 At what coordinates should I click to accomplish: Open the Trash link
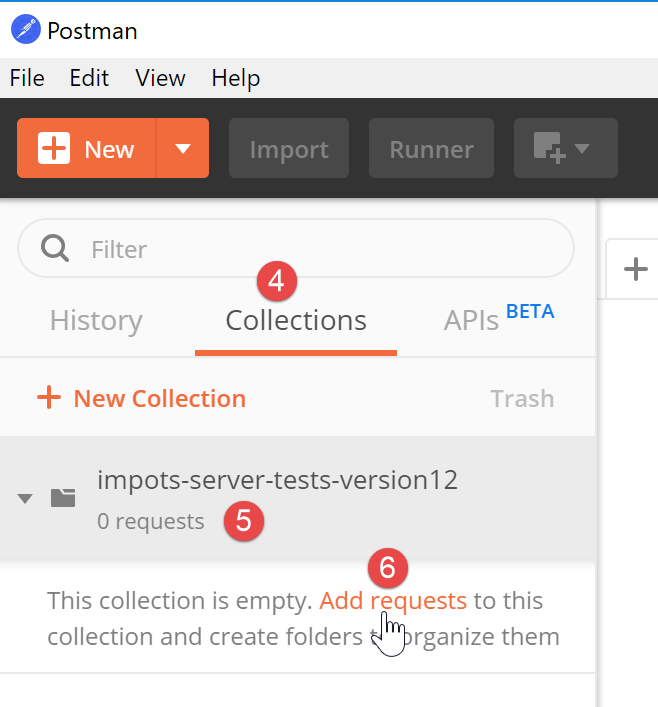coord(522,398)
